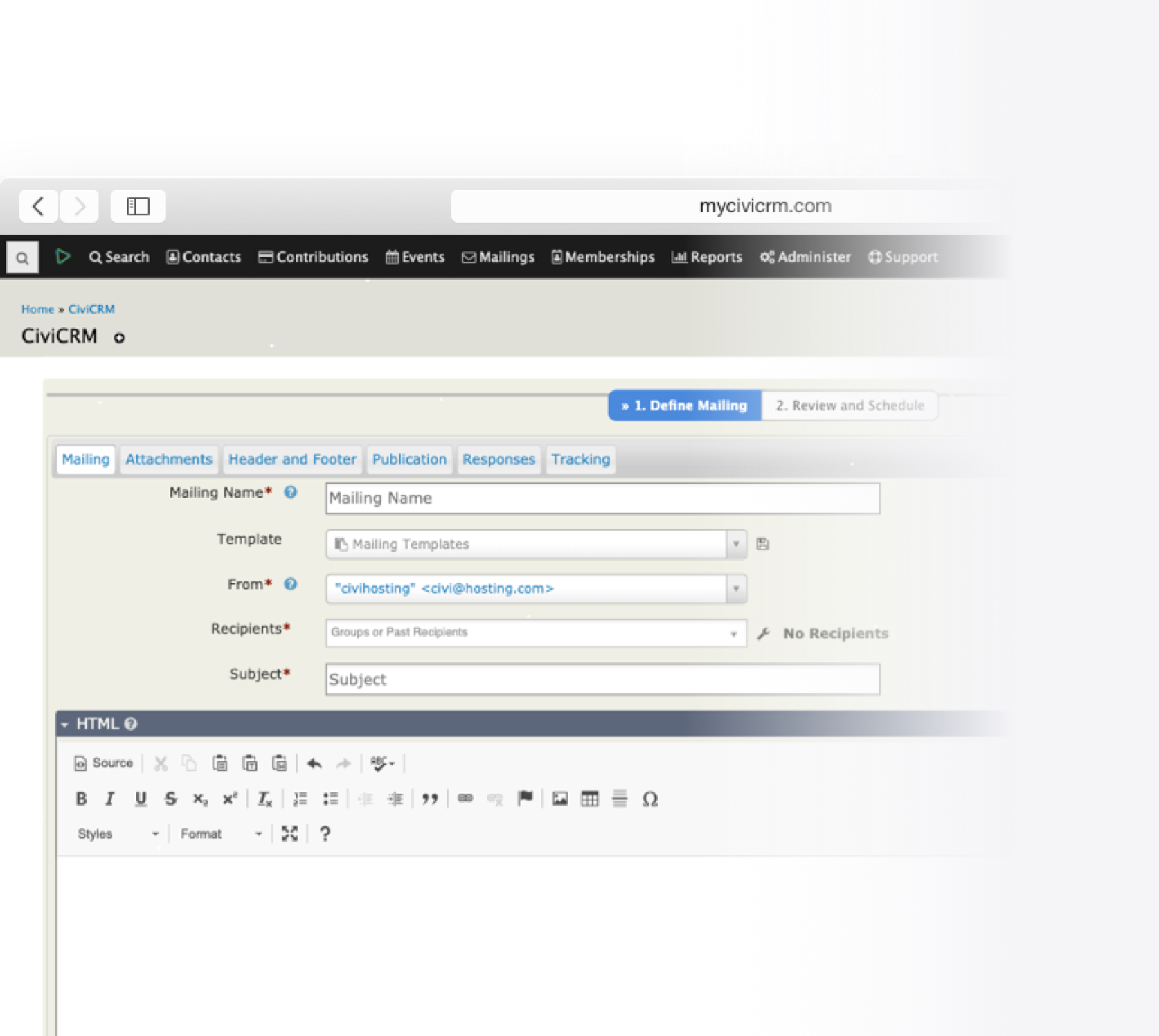
Task: Click the Remove Format icon
Action: coord(264,799)
